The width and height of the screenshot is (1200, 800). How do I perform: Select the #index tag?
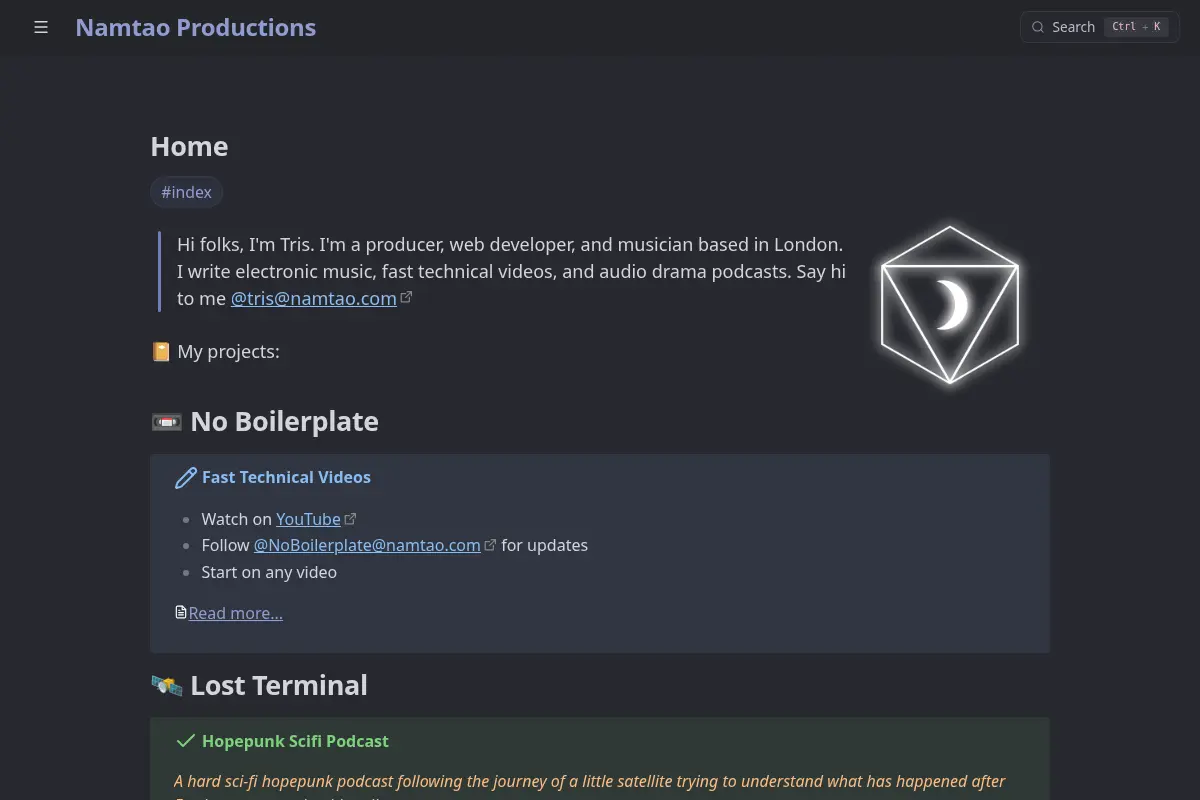(x=186, y=192)
